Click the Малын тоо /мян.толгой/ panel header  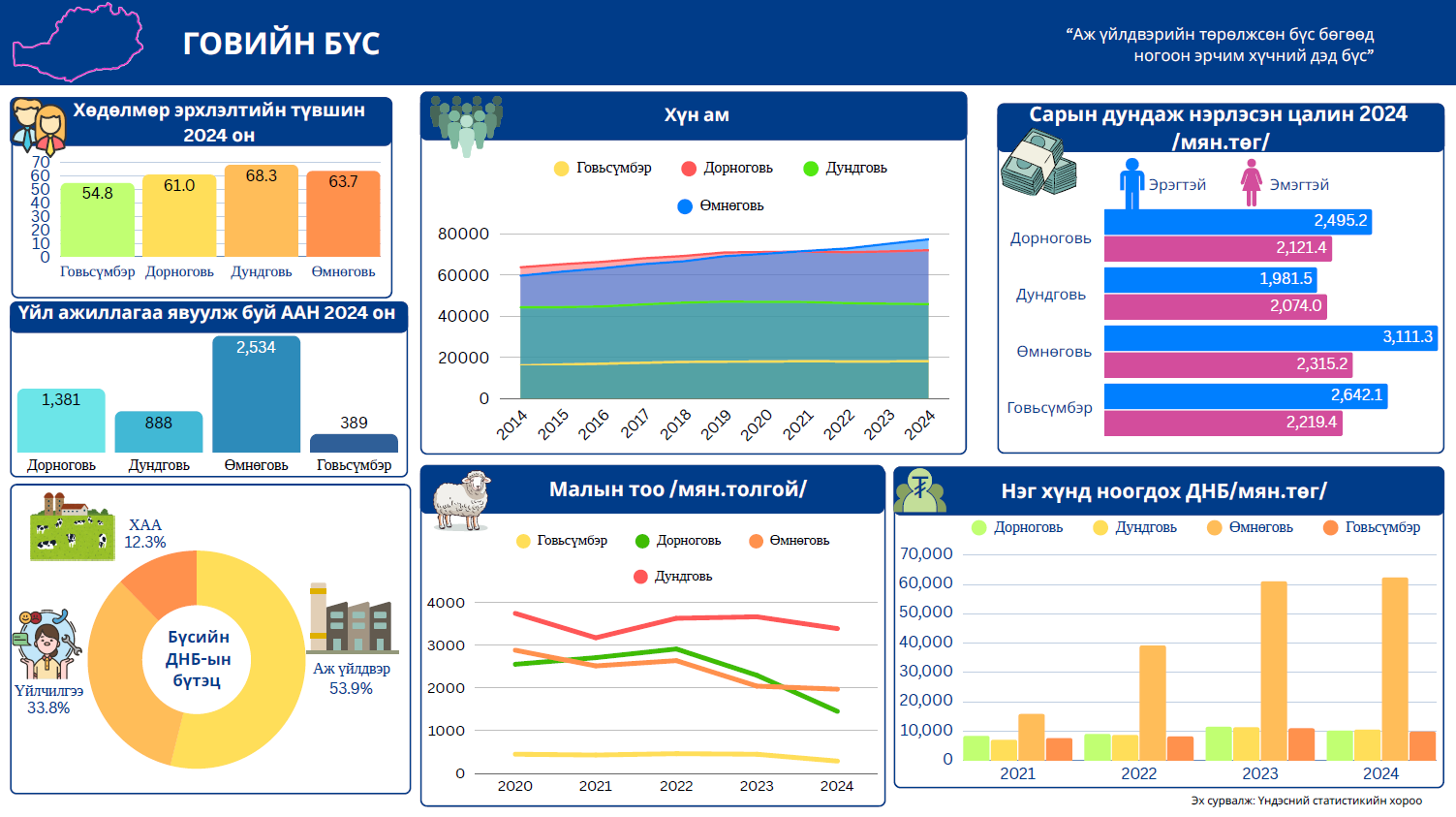click(x=677, y=489)
